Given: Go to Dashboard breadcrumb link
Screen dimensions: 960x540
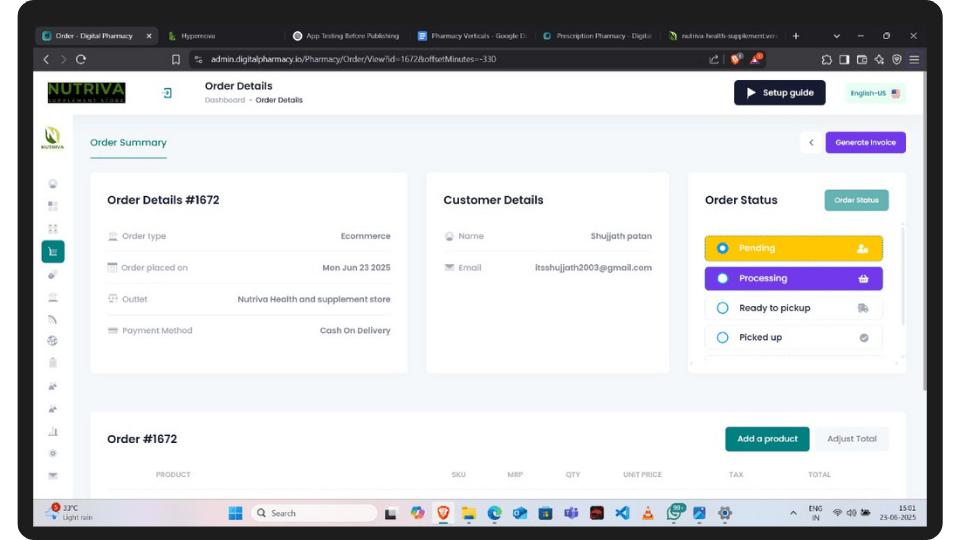Looking at the screenshot, I should (x=225, y=100).
